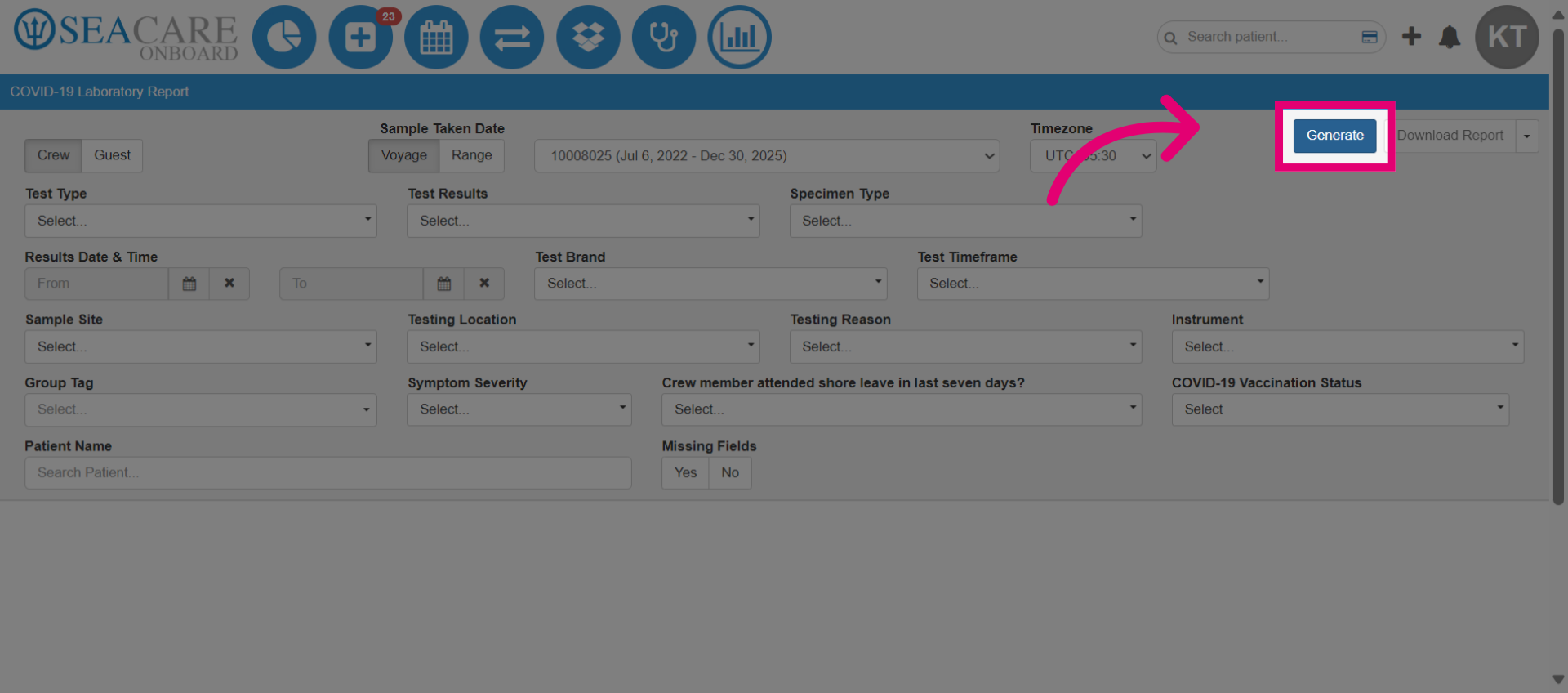Image resolution: width=1568 pixels, height=693 pixels.
Task: Open the Dropbox-style boxes icon
Action: click(588, 37)
